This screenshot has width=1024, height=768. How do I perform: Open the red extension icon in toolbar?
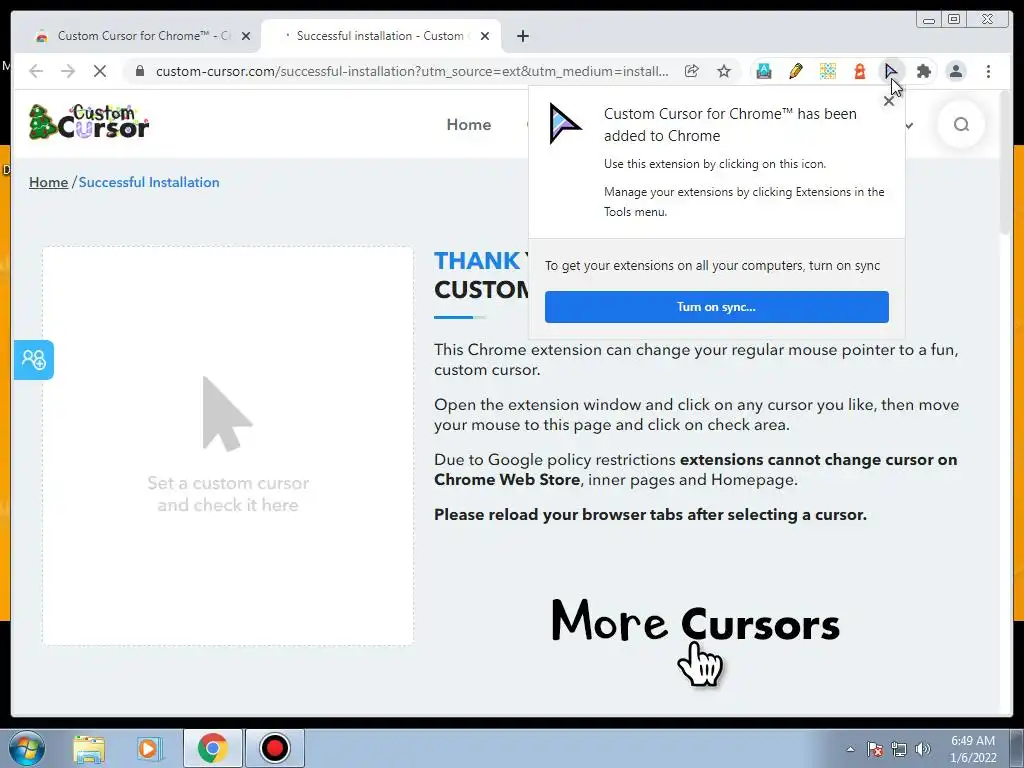pyautogui.click(x=859, y=71)
